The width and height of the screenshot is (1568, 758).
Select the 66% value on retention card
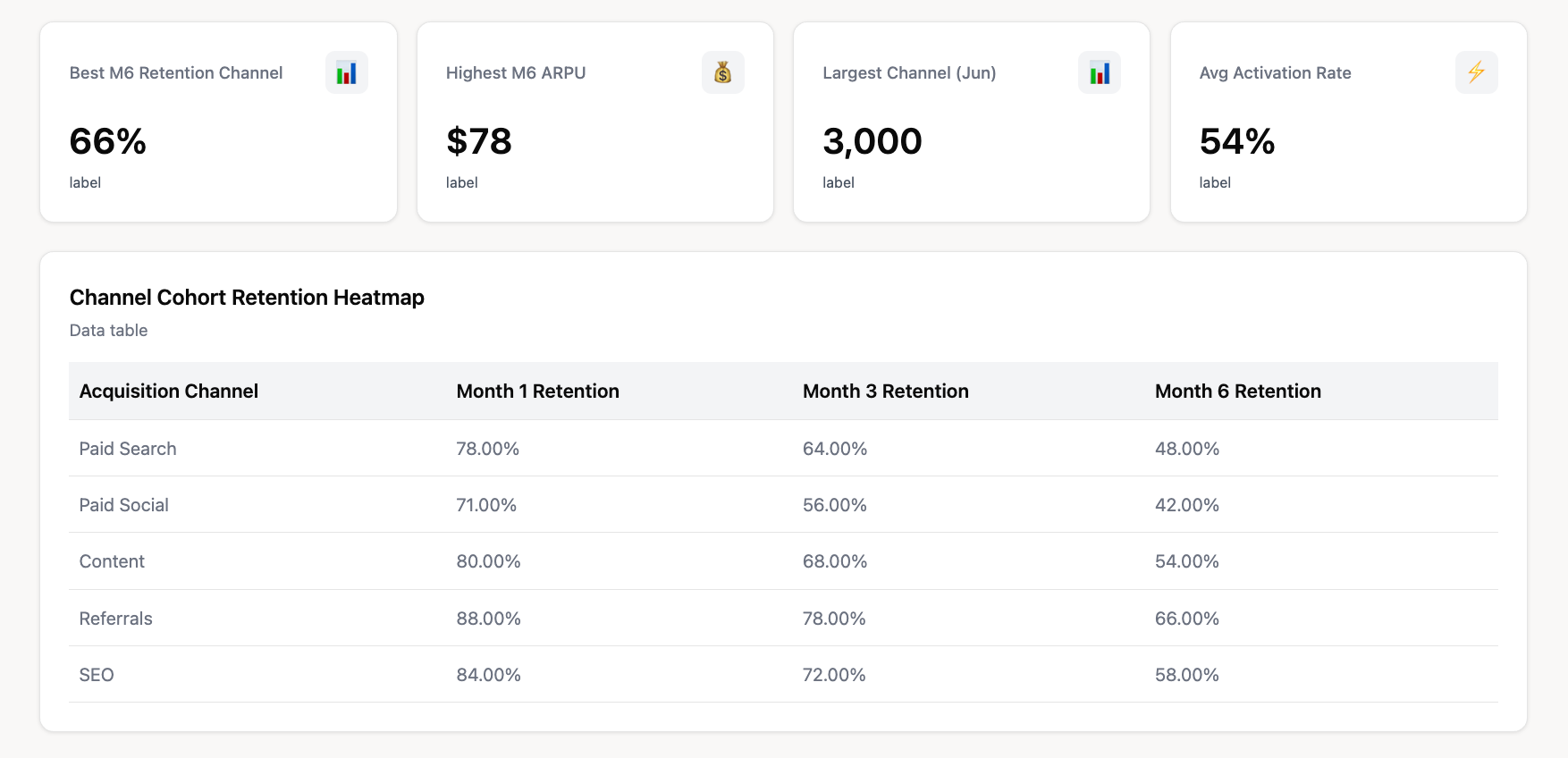(x=108, y=141)
